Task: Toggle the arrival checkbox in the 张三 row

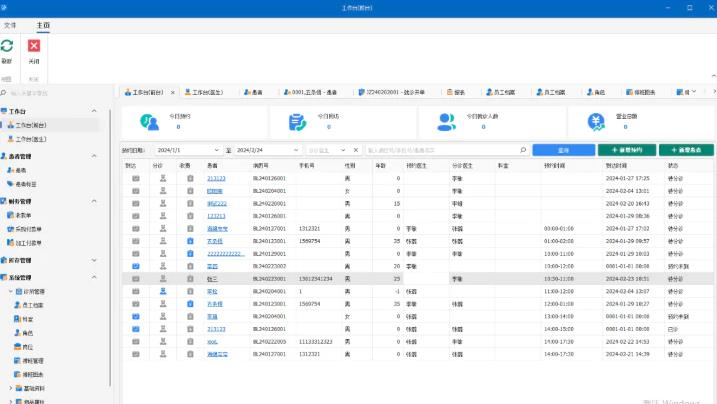Action: coord(133,279)
